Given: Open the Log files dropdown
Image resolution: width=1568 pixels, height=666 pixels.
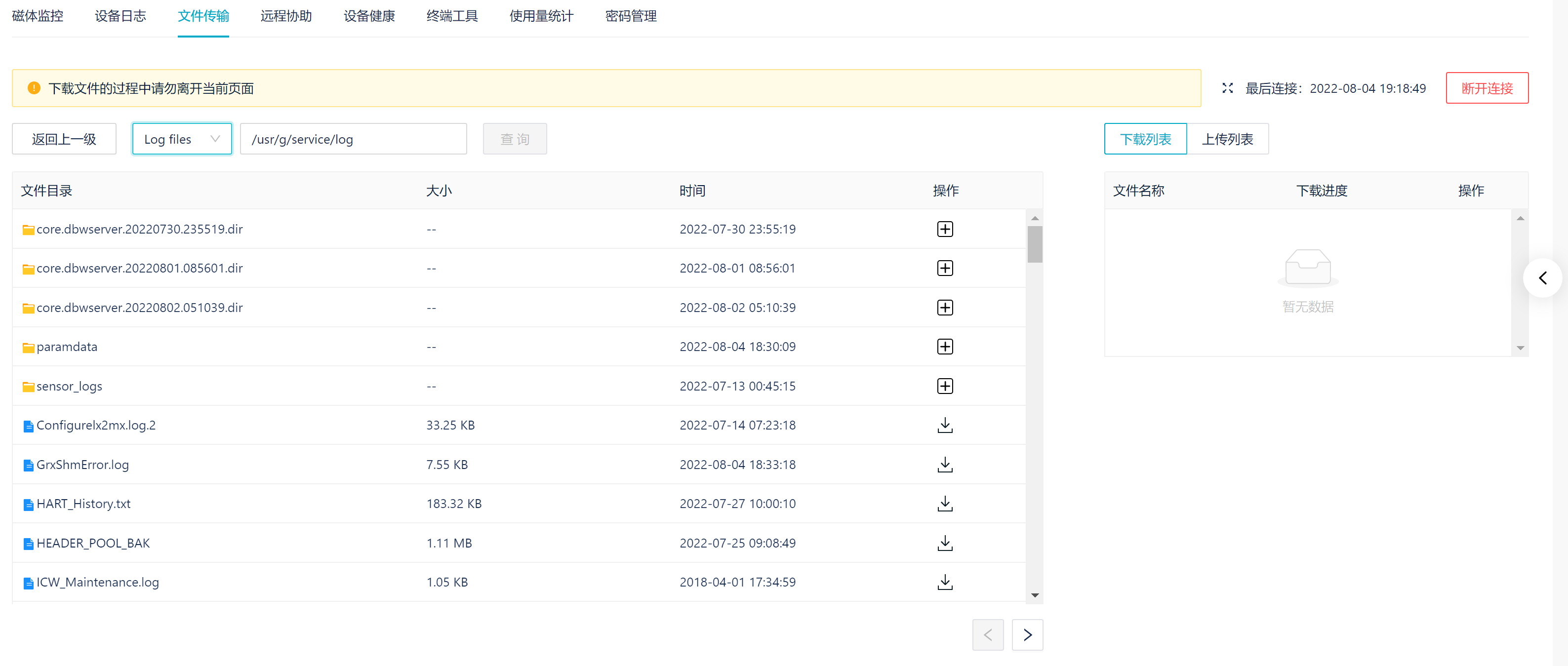Looking at the screenshot, I should pyautogui.click(x=181, y=139).
